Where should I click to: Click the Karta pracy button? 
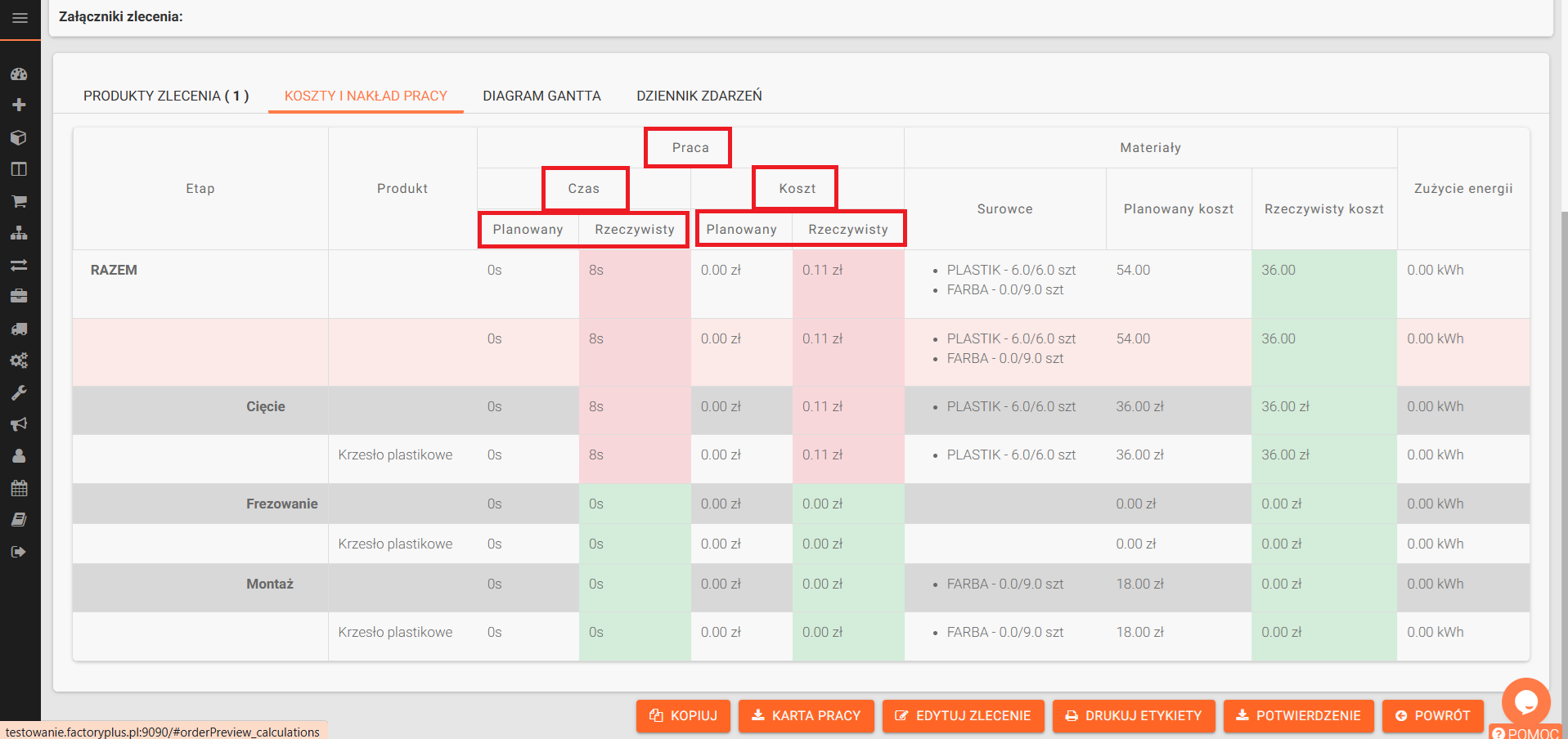[x=806, y=715]
